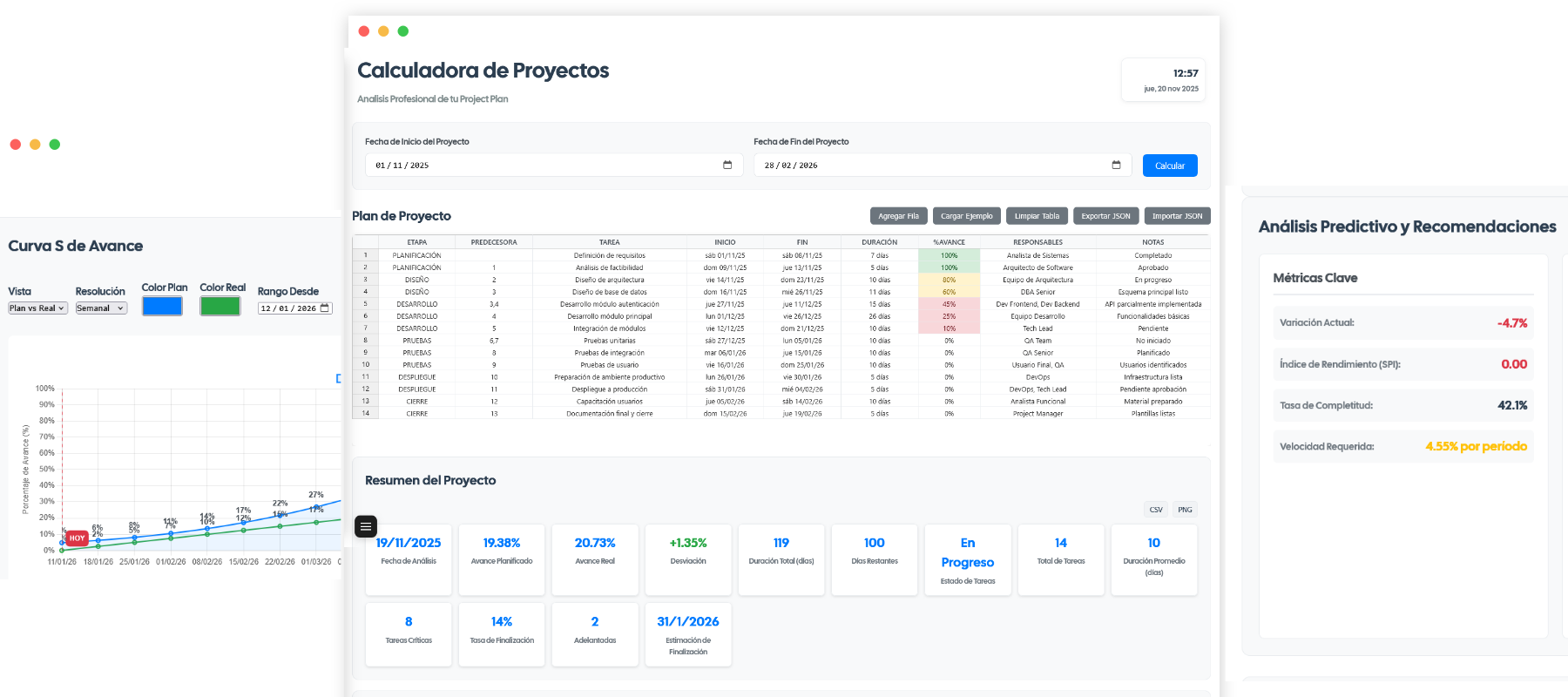Export the plan via Exportar JSON
The height and width of the screenshot is (697, 1568).
point(1105,216)
